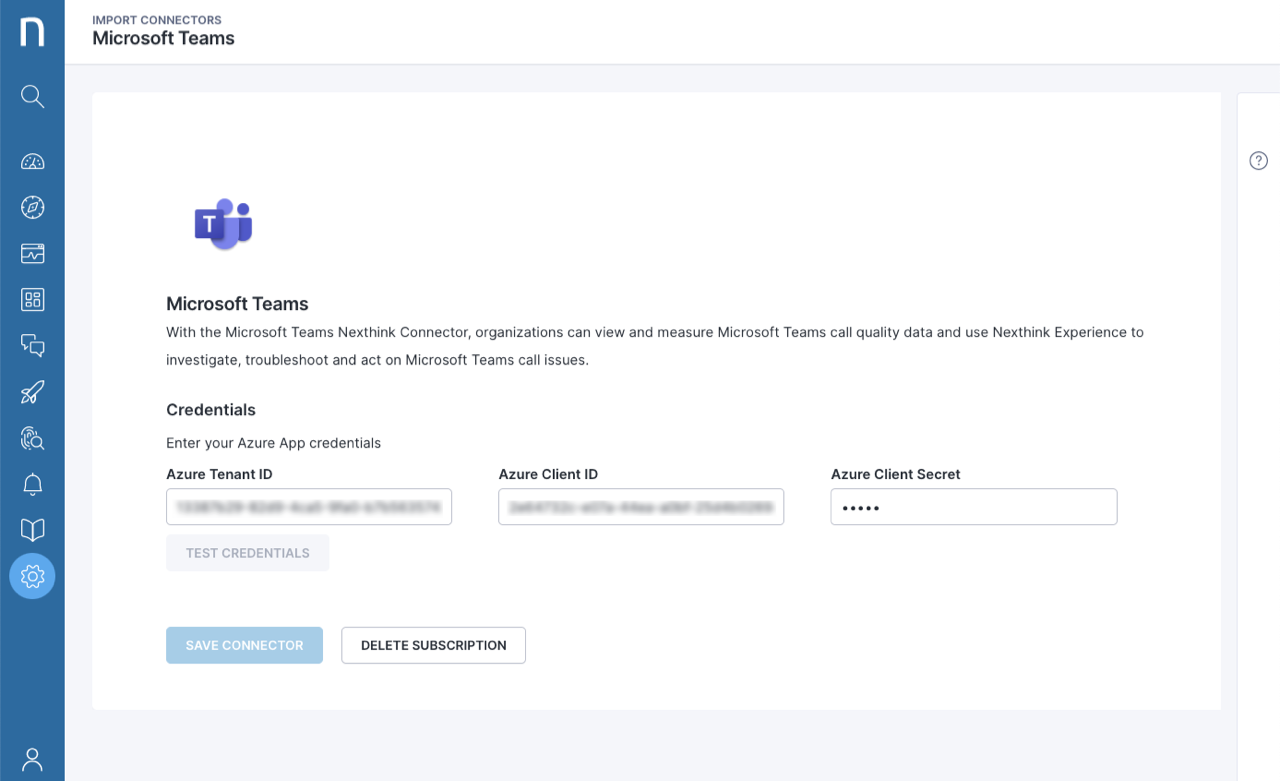Select the dashboard gauge icon in sidebar

32,161
